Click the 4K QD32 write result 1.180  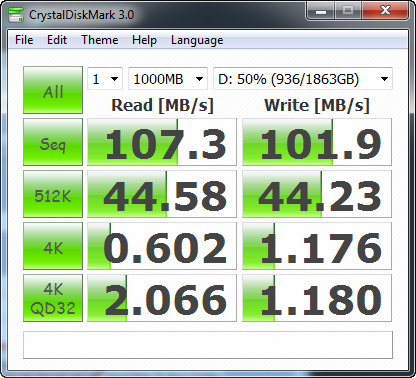point(317,298)
